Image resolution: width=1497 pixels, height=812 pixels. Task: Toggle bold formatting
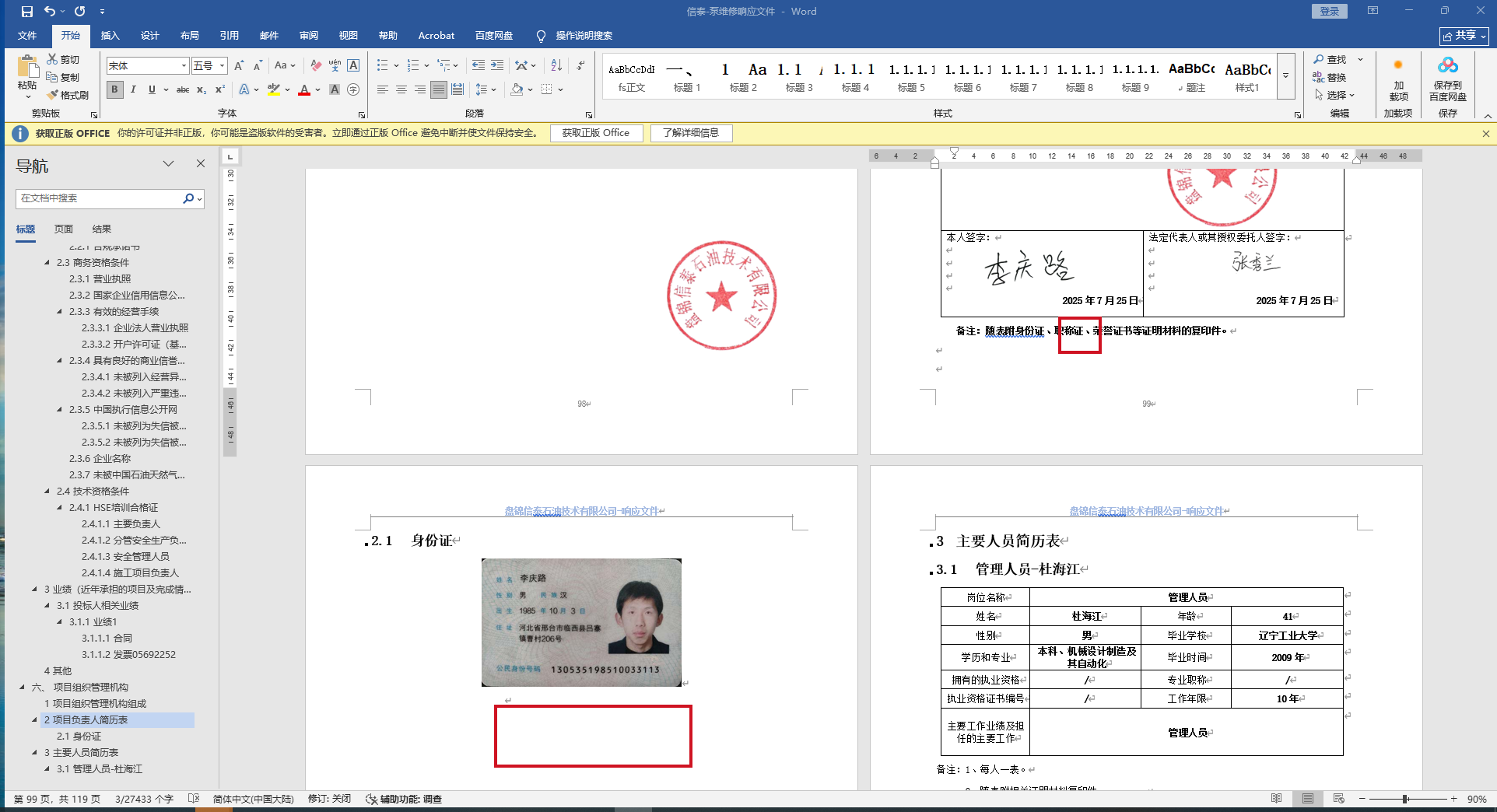pos(115,90)
